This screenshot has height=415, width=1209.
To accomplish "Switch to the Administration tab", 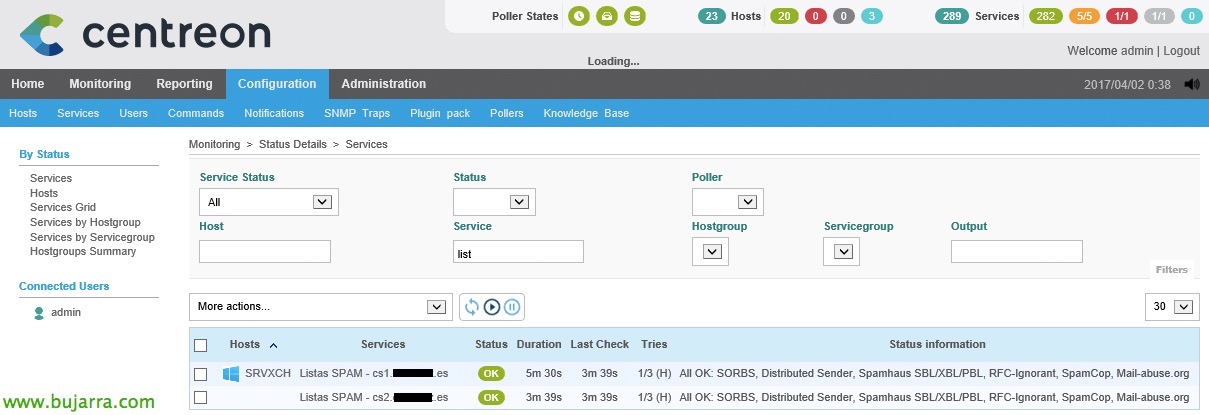I will 383,84.
